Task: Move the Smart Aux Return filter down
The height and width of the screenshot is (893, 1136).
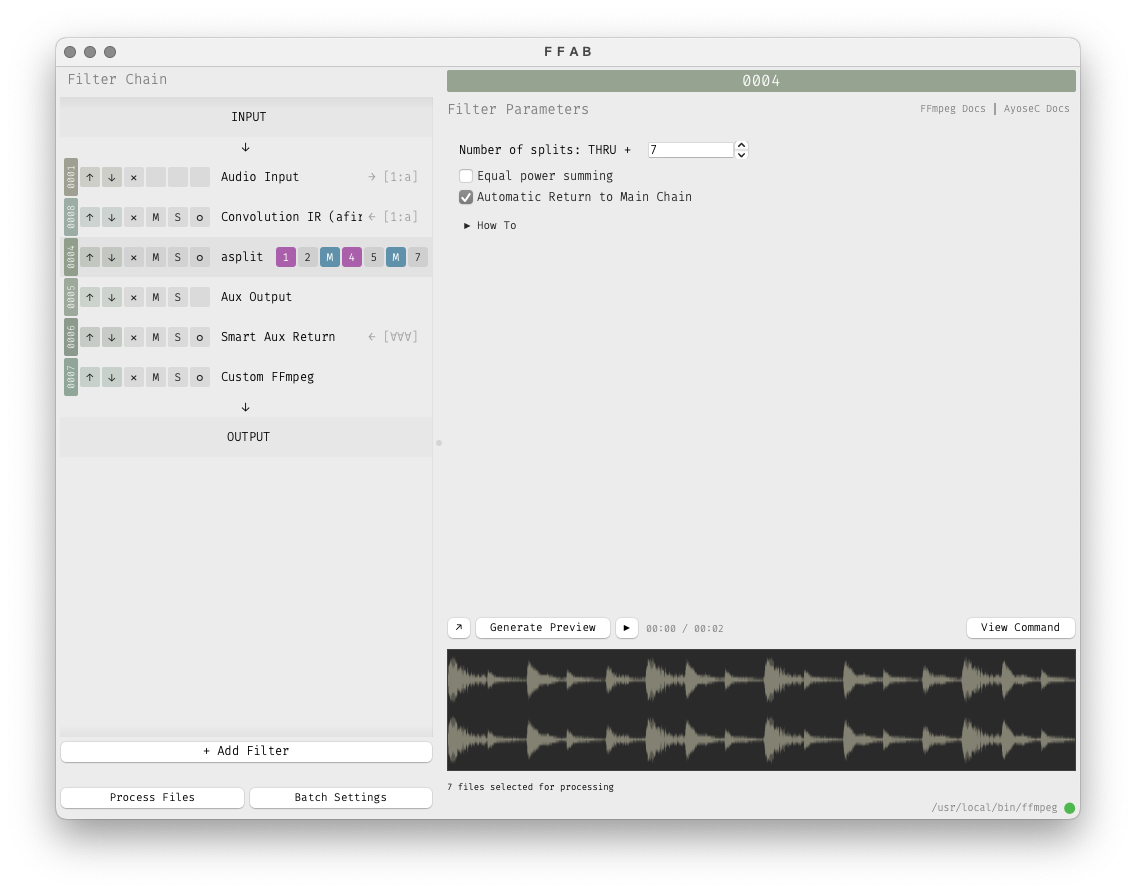Action: tap(112, 337)
